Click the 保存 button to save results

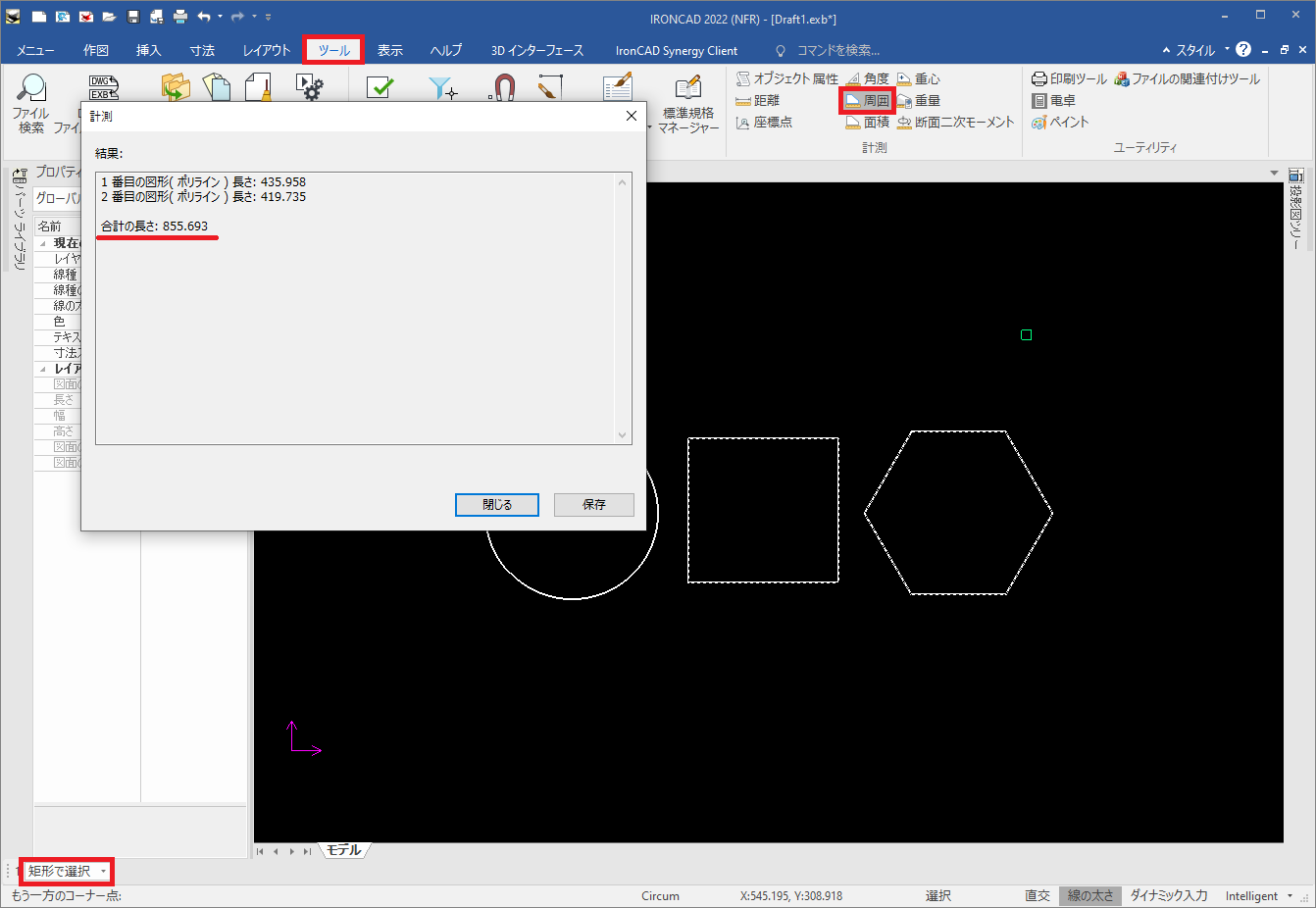594,505
